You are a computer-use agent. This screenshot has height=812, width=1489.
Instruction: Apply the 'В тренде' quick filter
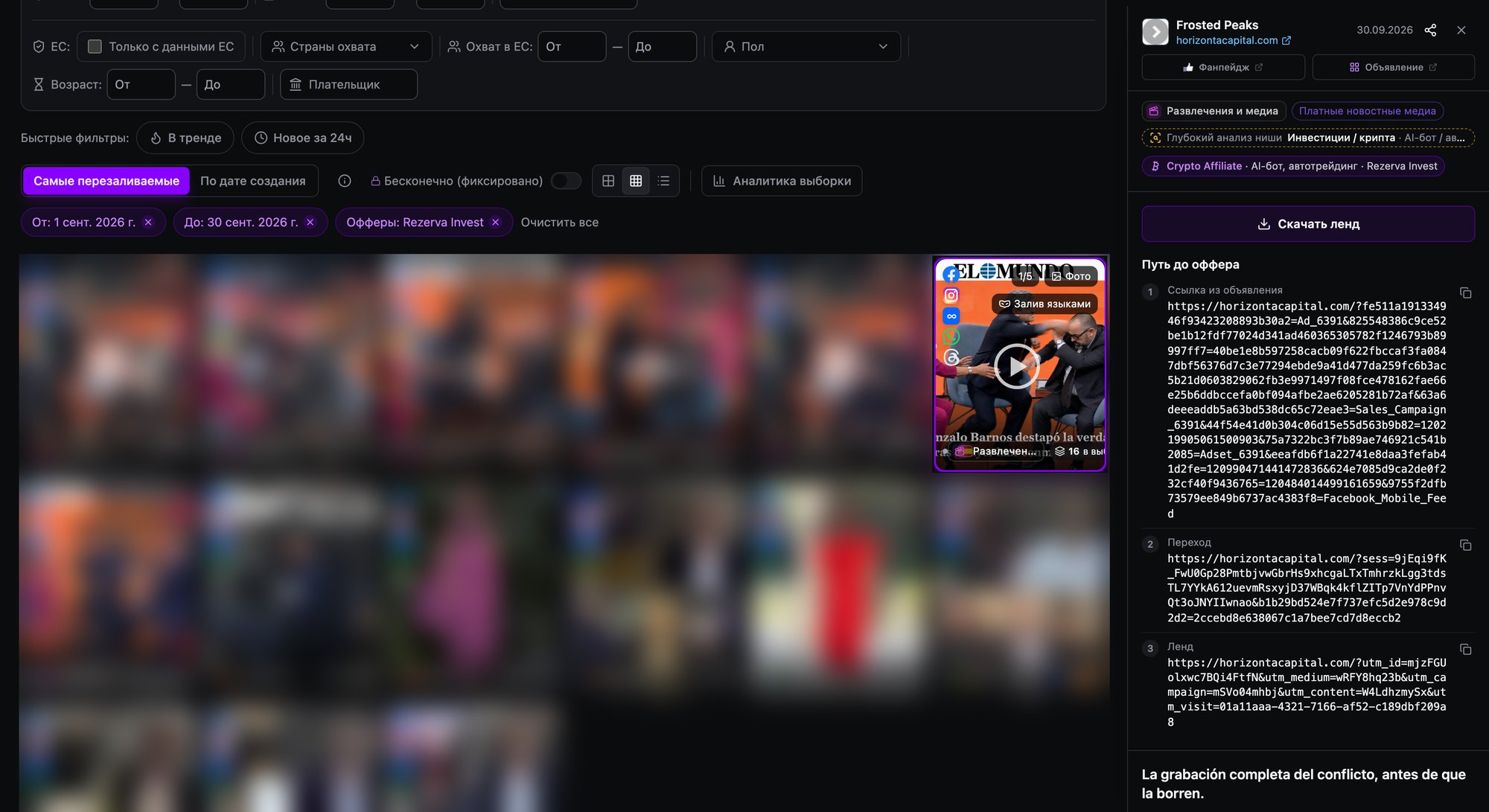[185, 138]
